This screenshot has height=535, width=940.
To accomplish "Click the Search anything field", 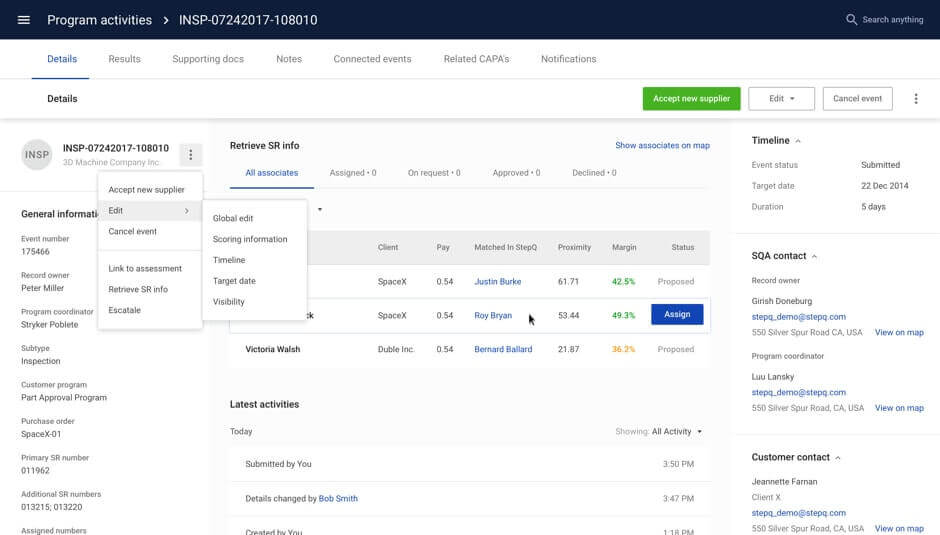I will 892,20.
